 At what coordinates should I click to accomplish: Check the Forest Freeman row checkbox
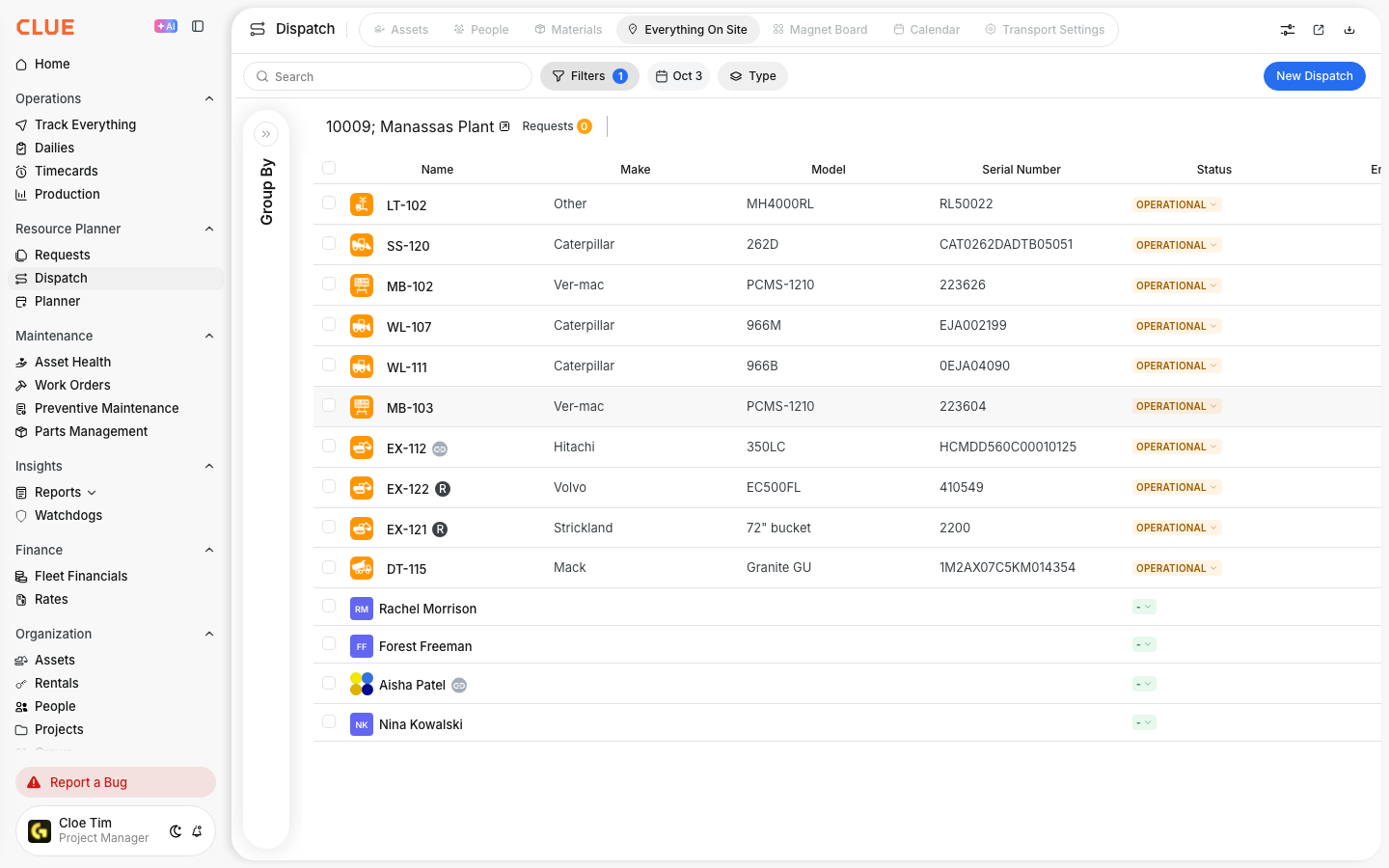point(329,643)
